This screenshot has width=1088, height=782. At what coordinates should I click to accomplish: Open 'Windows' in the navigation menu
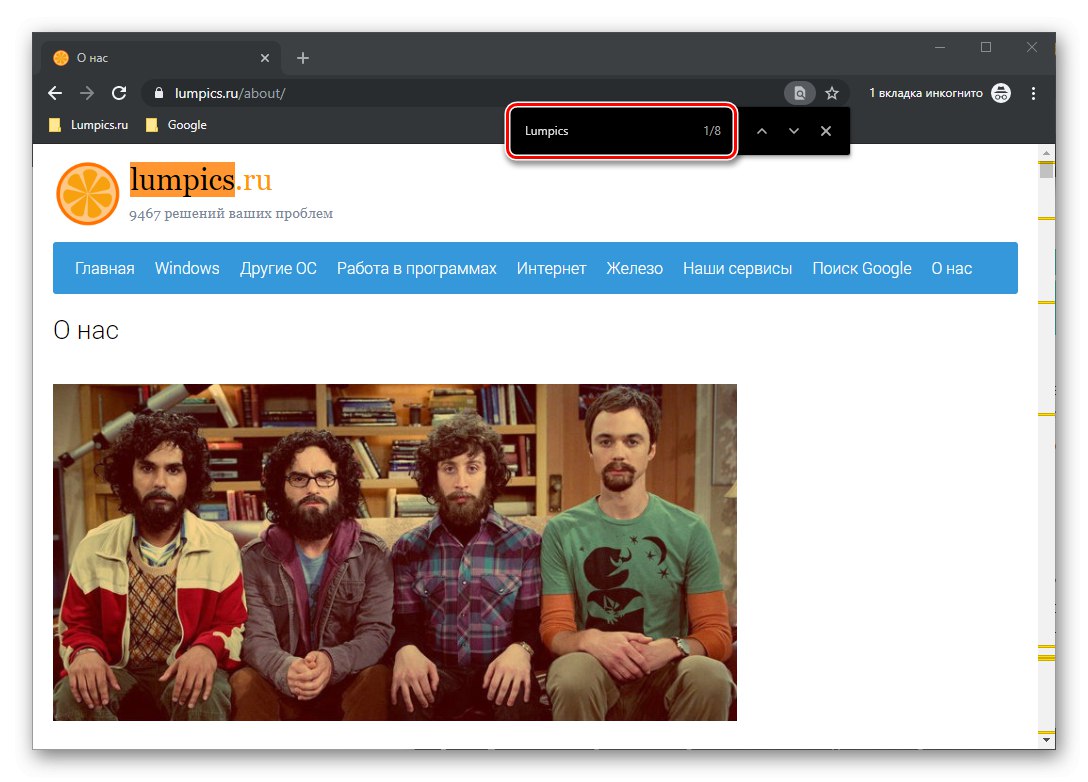(187, 269)
